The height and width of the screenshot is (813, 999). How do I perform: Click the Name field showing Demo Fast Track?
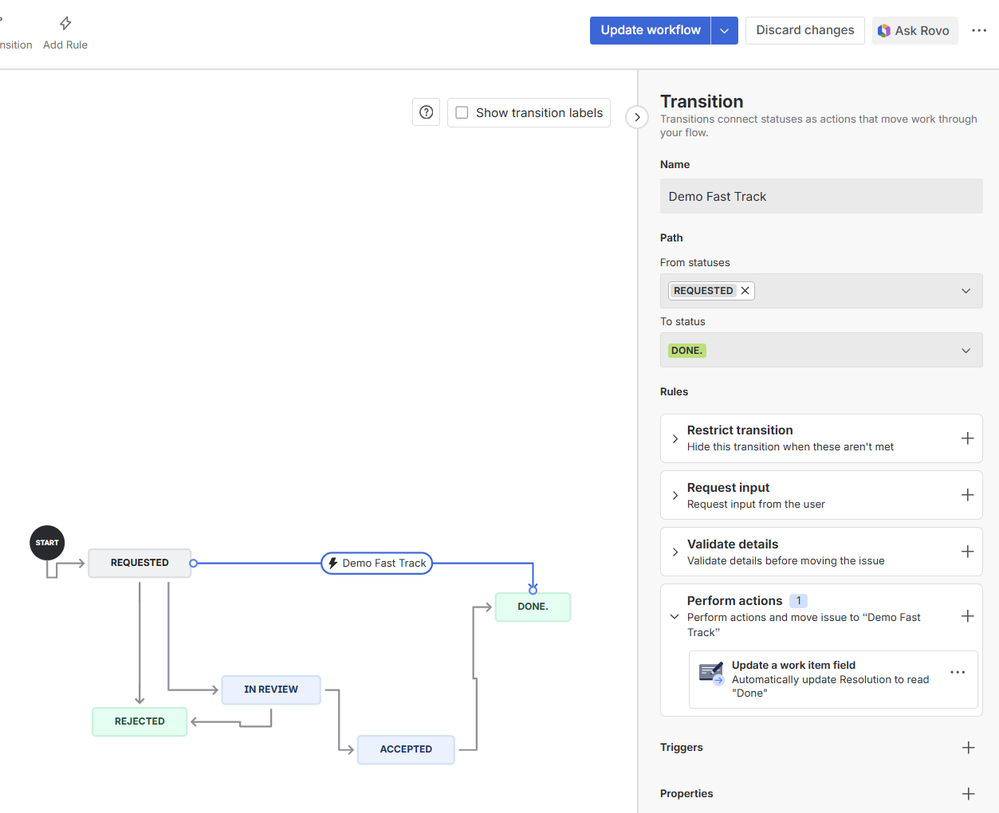pos(820,196)
